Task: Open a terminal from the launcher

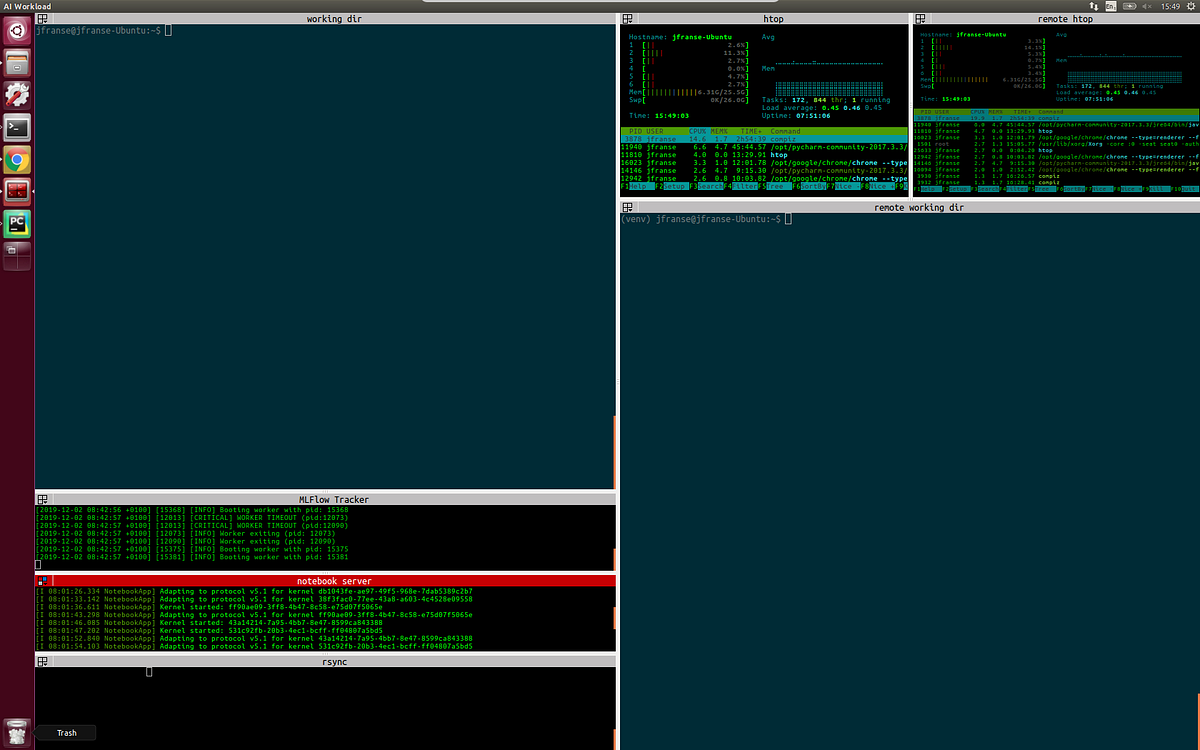Action: (x=15, y=127)
